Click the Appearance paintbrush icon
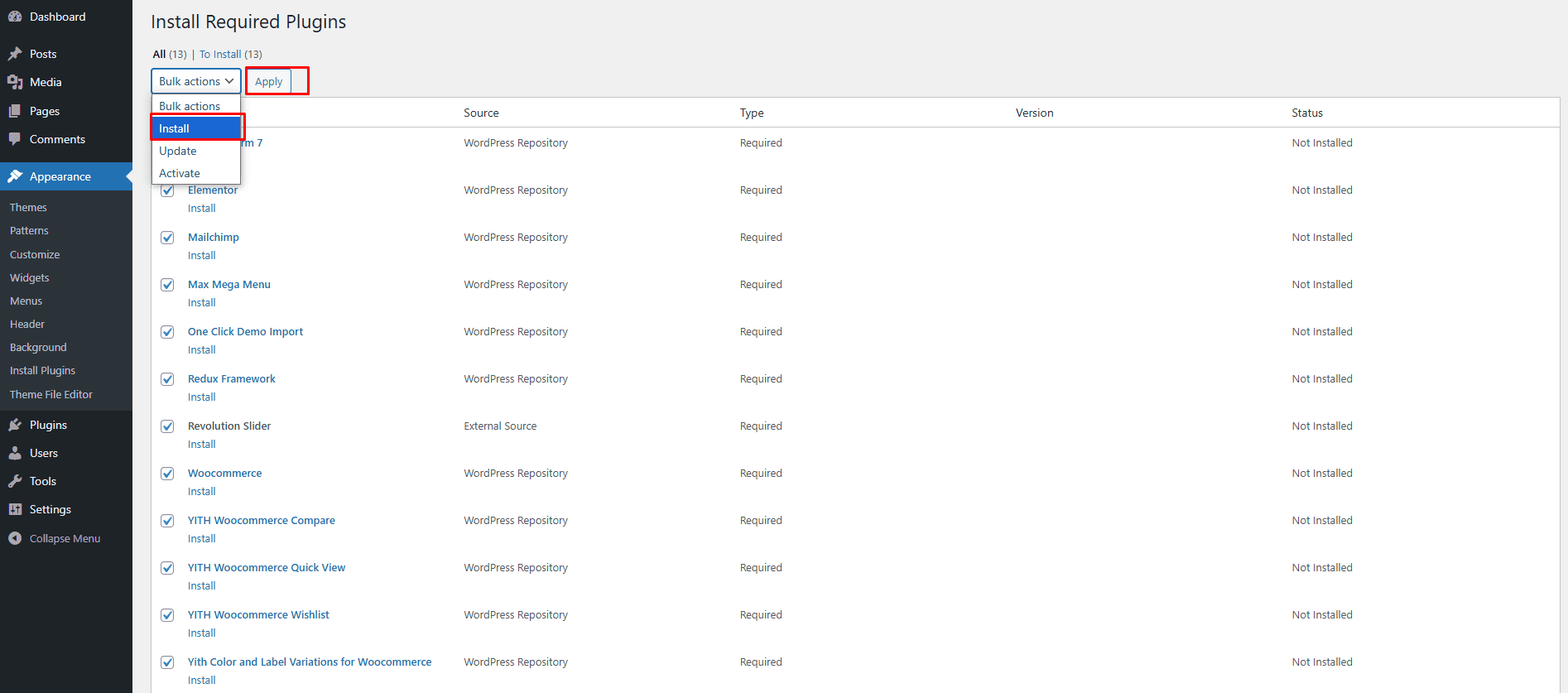 pos(15,176)
